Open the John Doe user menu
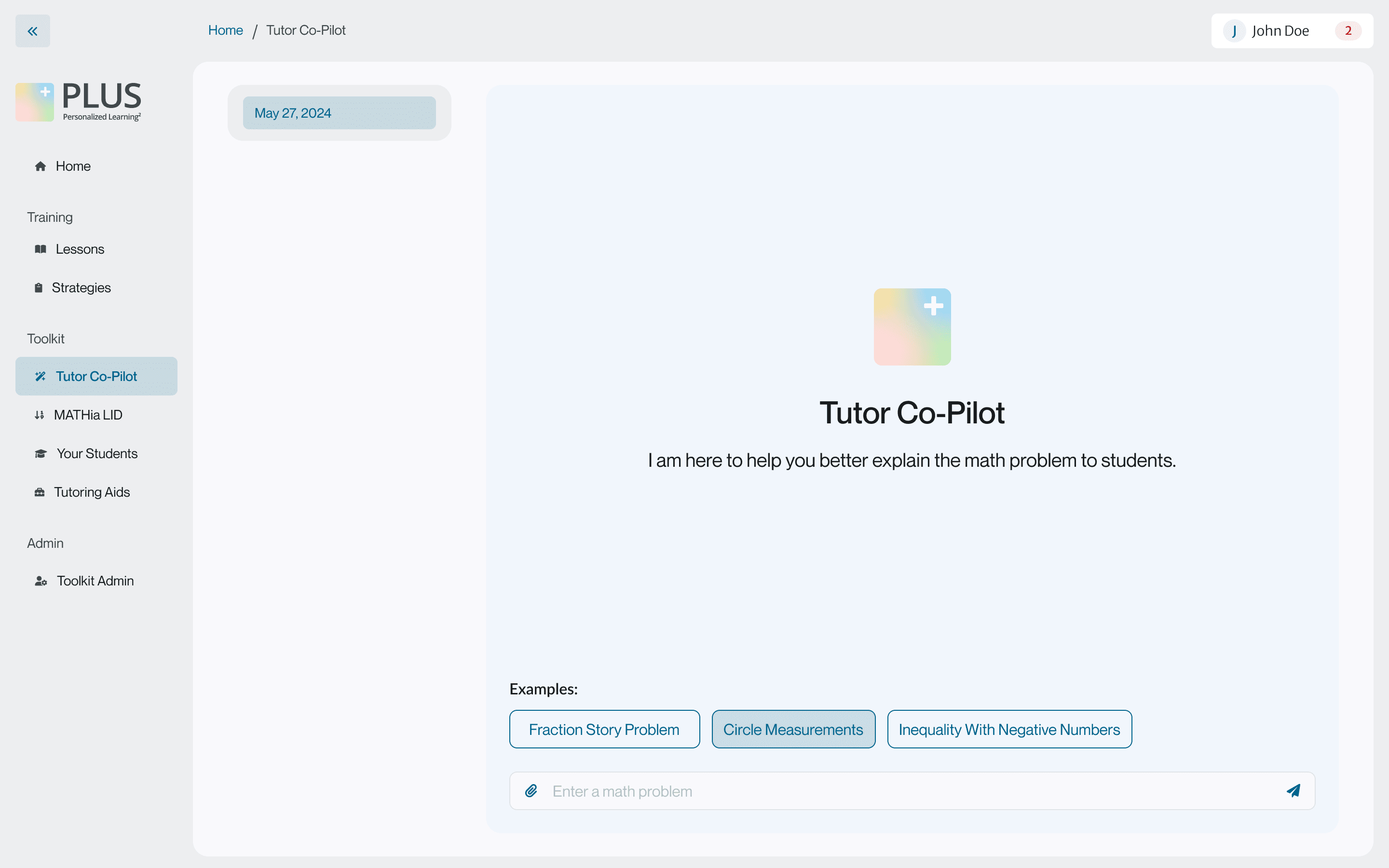This screenshot has height=868, width=1389. [x=1280, y=31]
